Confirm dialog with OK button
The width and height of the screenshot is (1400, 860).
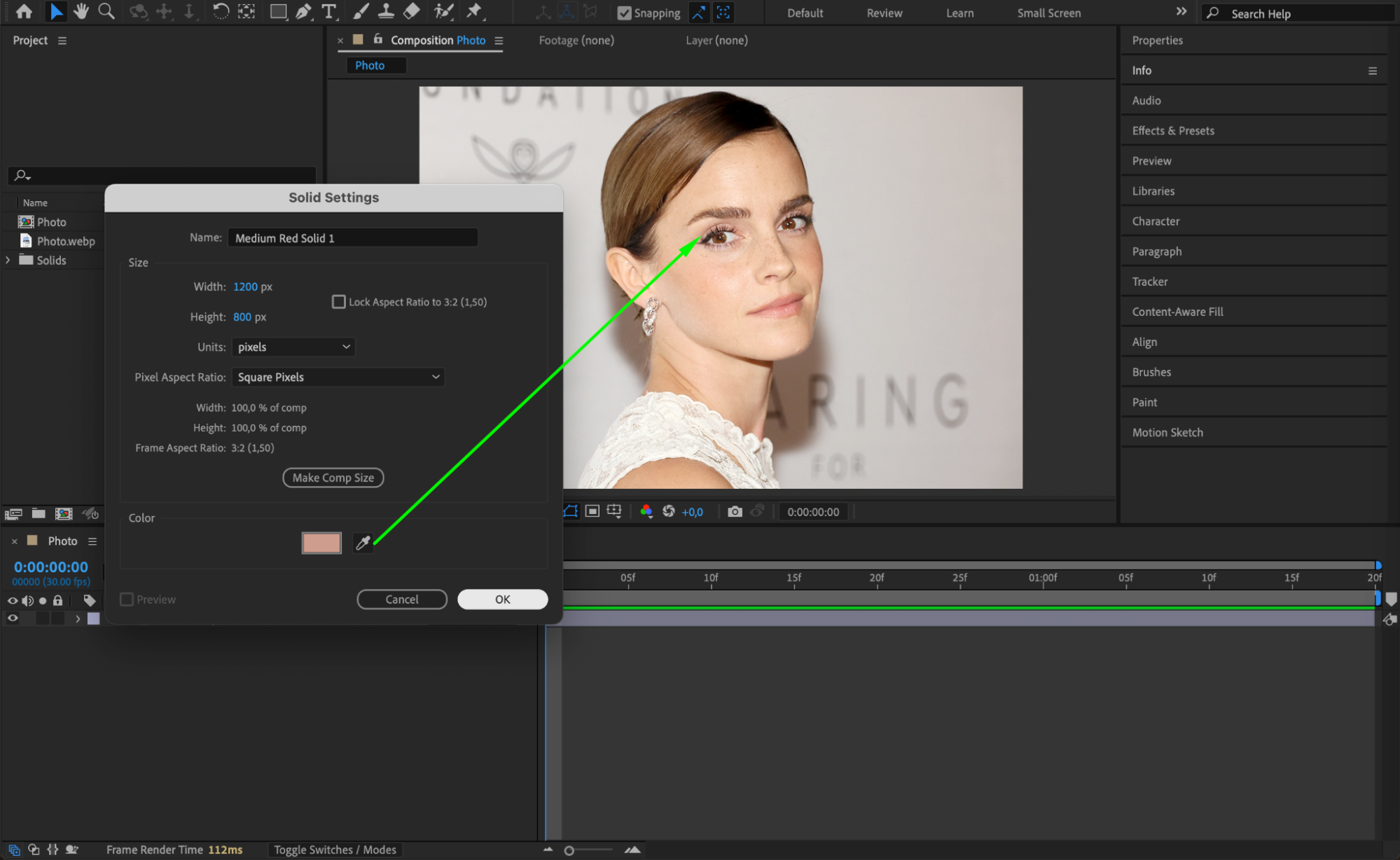tap(502, 599)
